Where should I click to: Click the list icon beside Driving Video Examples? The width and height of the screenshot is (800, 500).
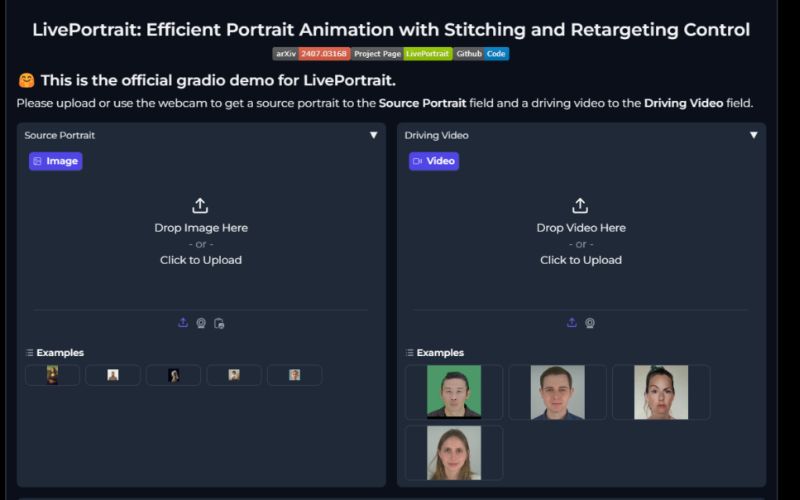pos(410,353)
